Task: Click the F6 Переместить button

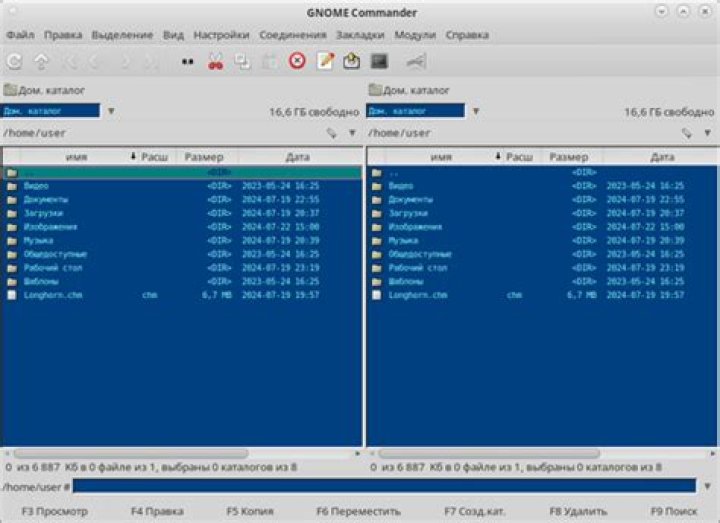Action: tap(359, 511)
